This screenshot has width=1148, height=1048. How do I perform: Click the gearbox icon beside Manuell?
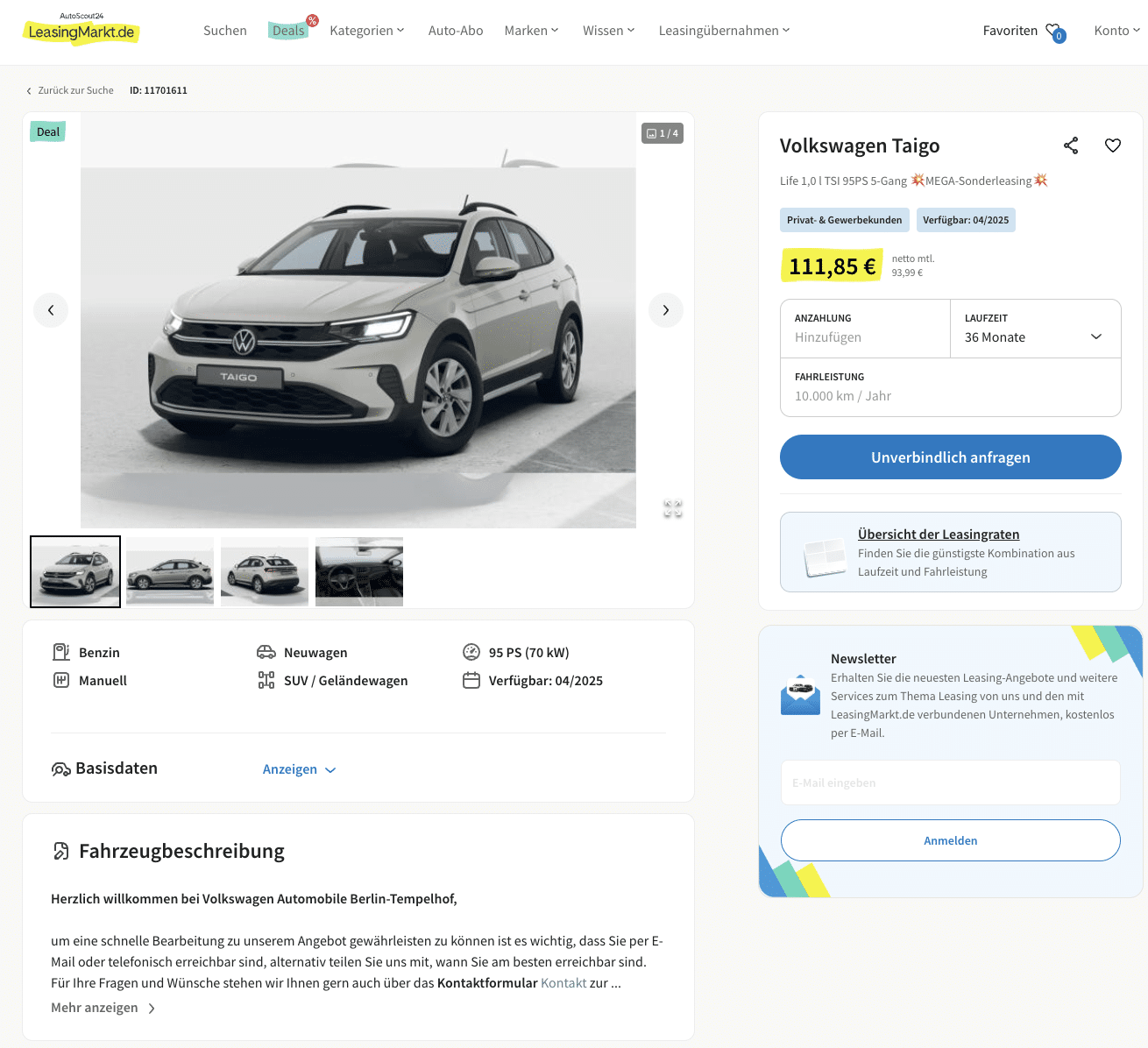[61, 680]
